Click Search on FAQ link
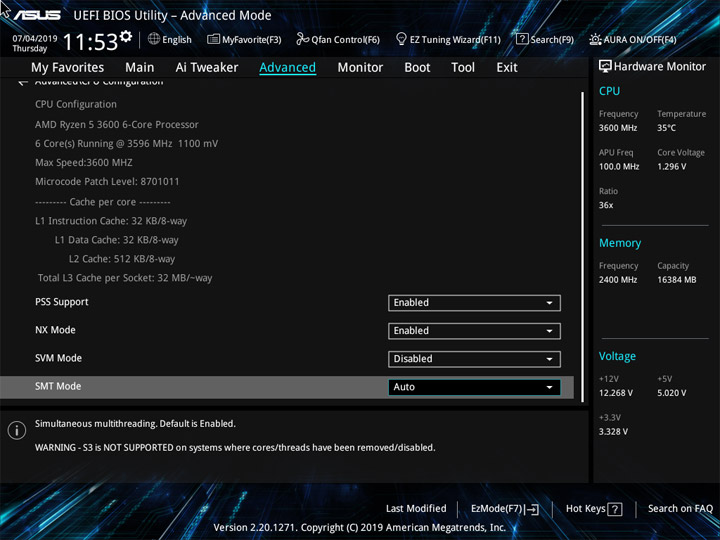This screenshot has width=720, height=540. [680, 509]
